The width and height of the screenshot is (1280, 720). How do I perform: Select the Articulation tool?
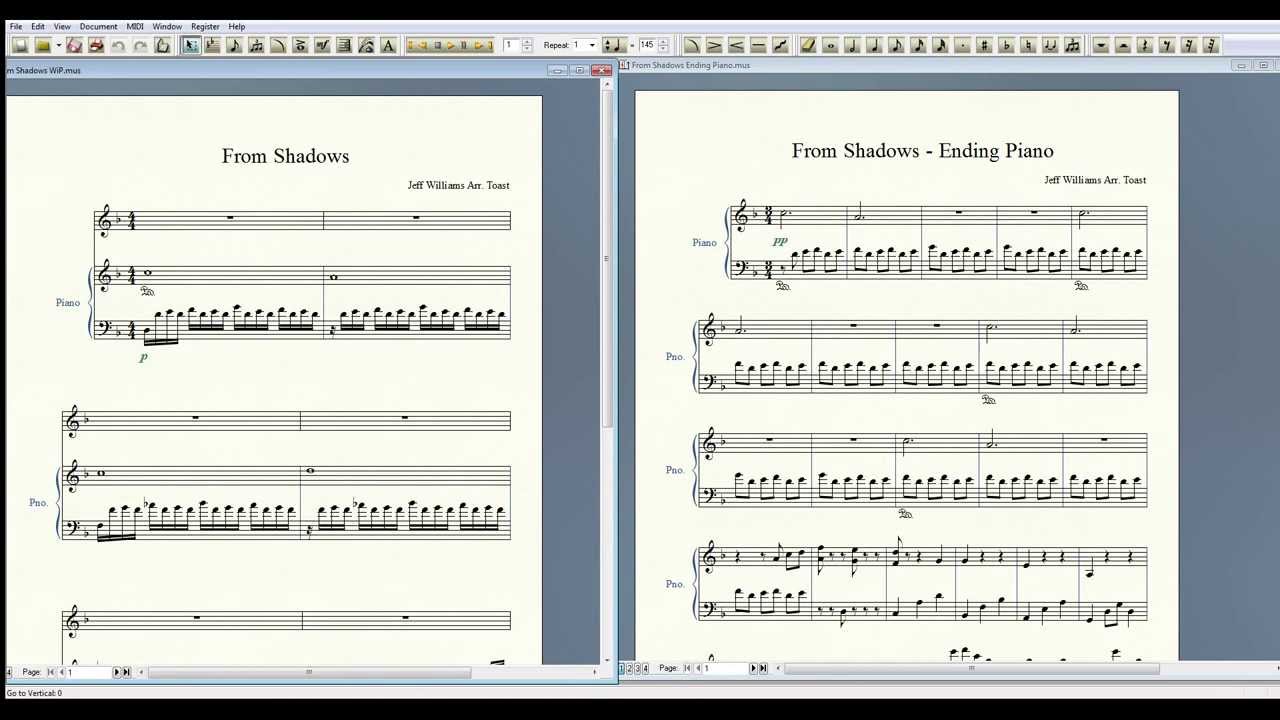pos(300,45)
